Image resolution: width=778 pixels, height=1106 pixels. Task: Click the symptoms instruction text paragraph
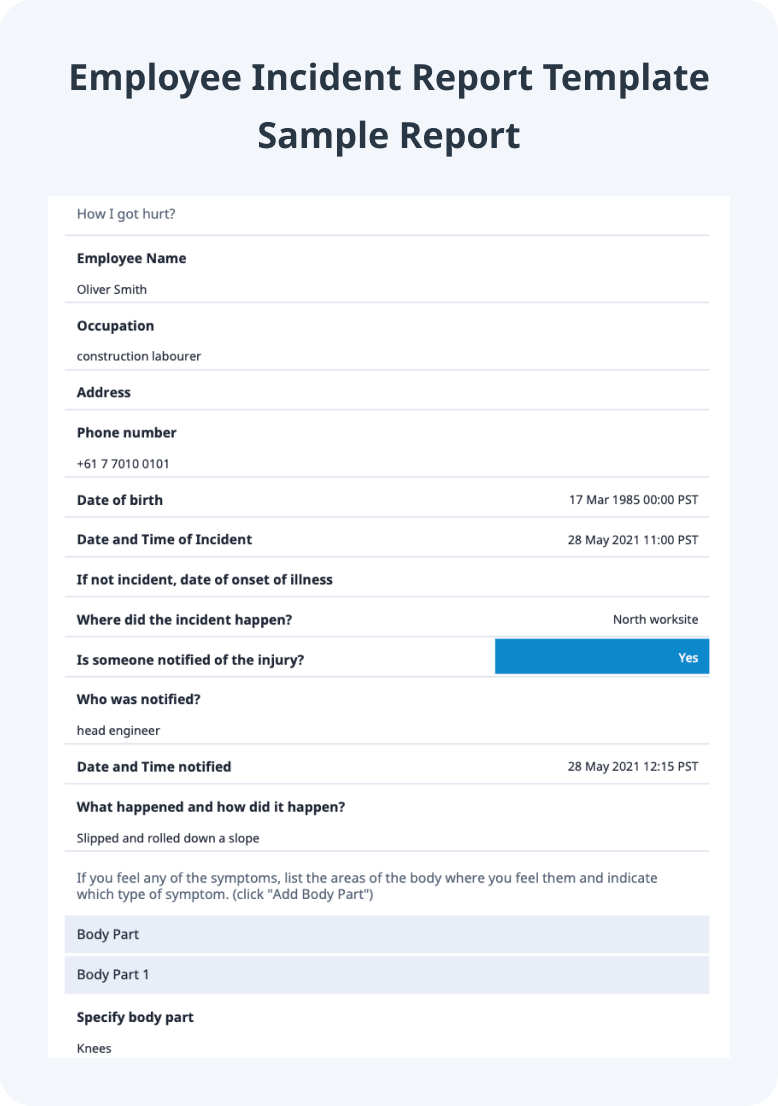(367, 887)
